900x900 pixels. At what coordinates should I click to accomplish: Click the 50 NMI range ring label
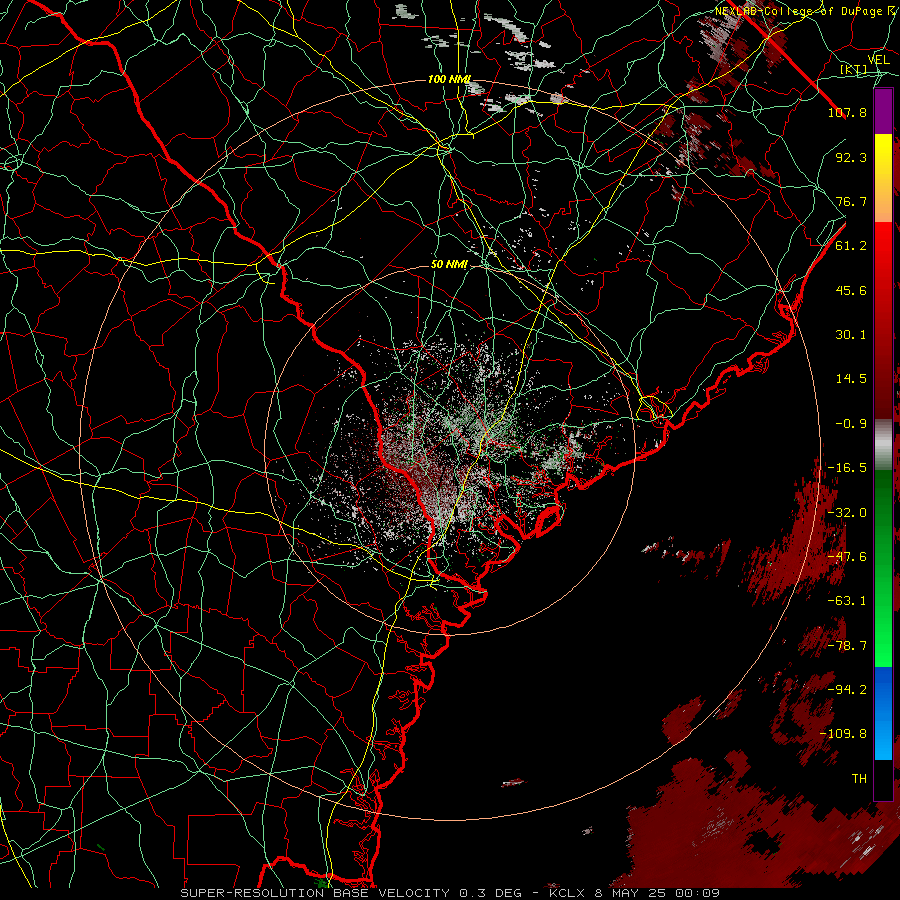tap(449, 265)
